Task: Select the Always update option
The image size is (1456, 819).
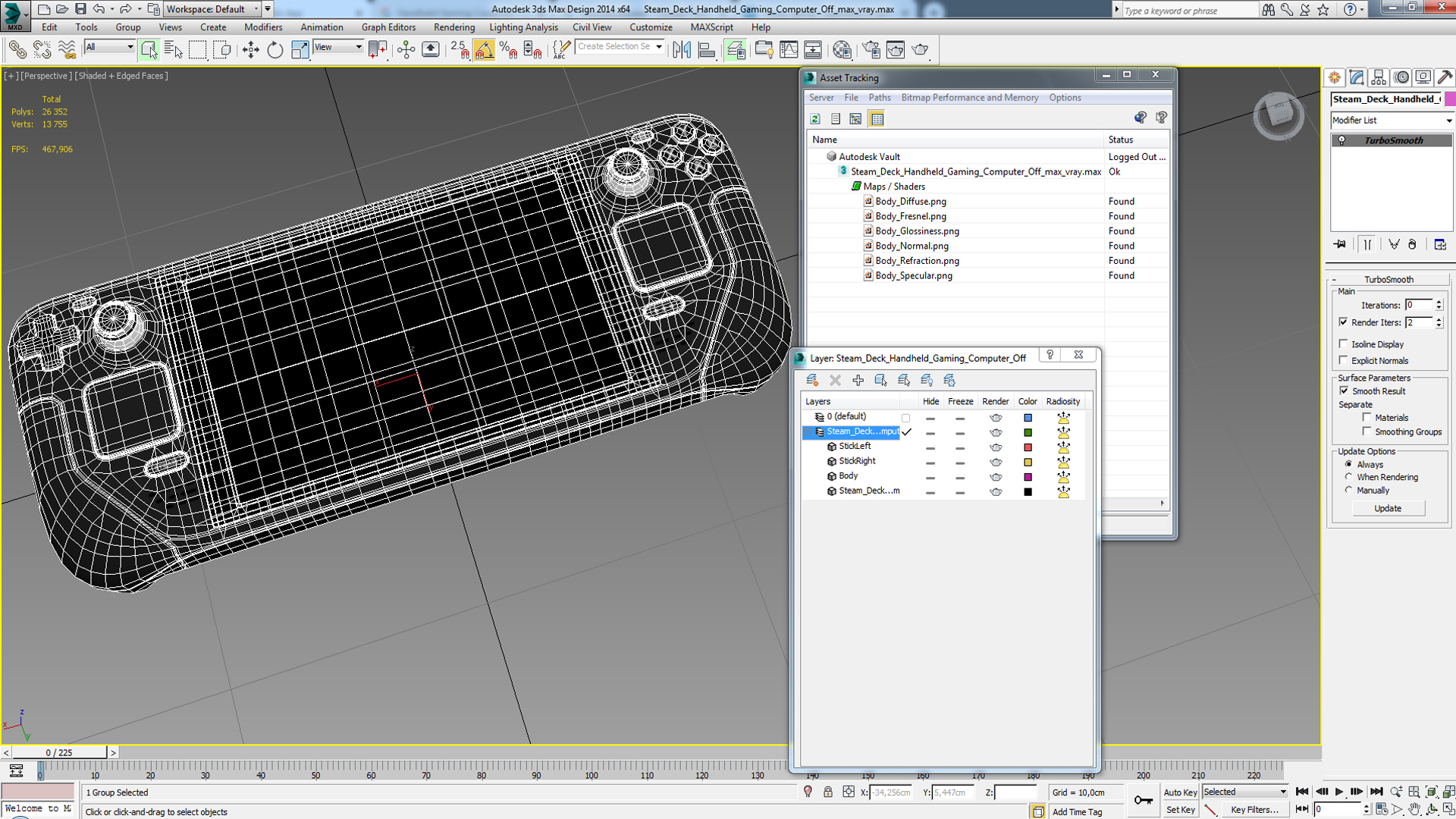Action: 1348,464
